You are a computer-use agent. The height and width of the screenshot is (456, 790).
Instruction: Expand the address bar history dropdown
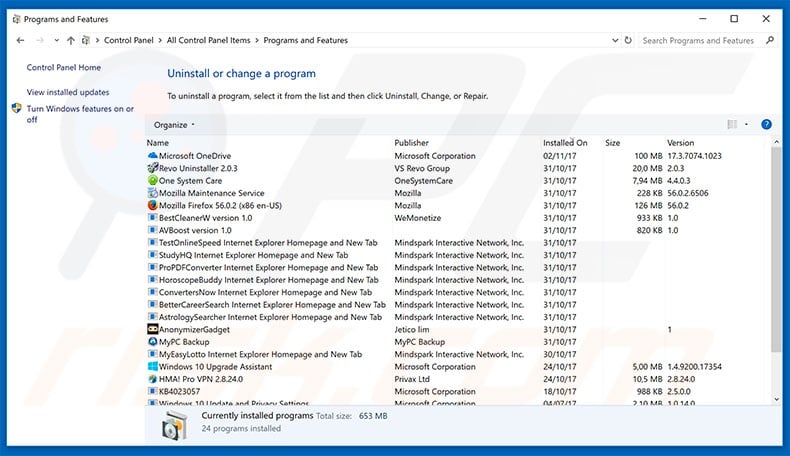point(615,40)
